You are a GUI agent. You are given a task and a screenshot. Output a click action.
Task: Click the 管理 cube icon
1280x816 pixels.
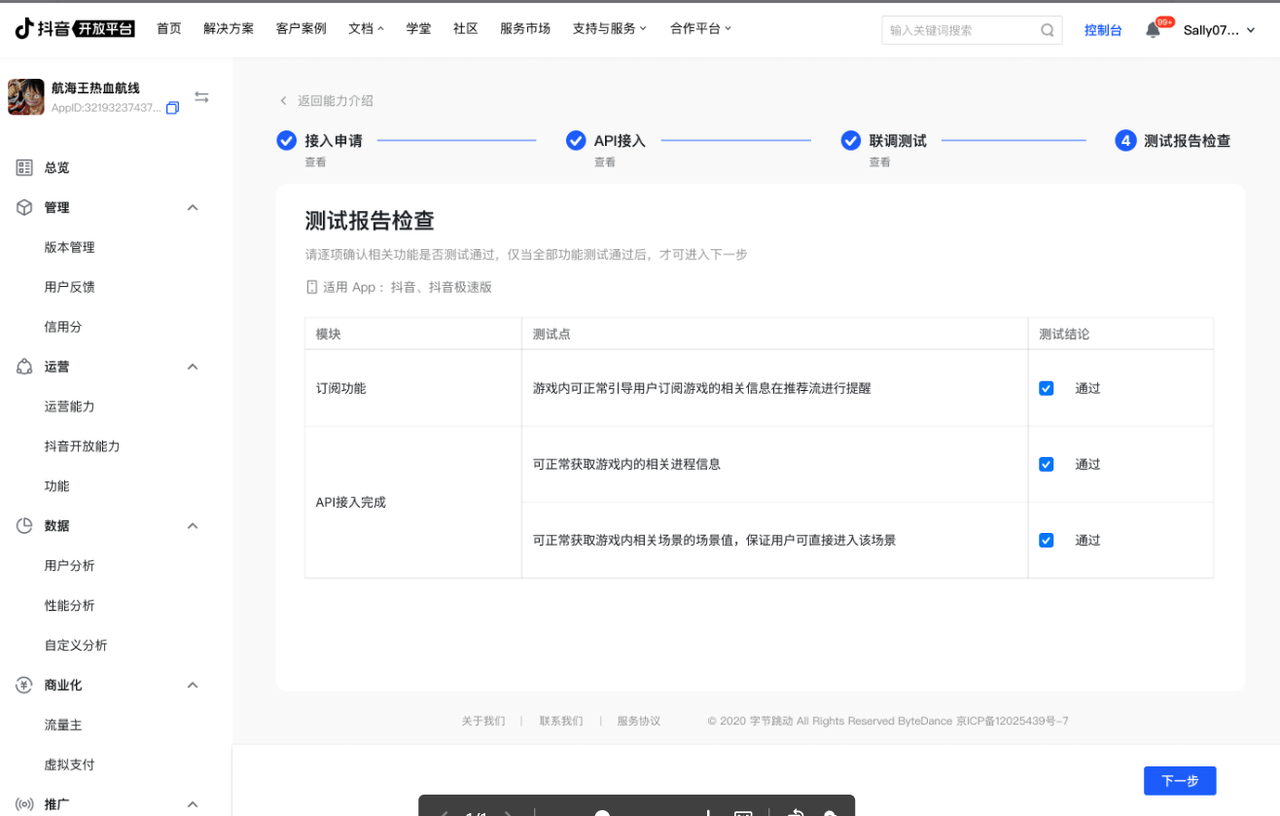(x=24, y=207)
